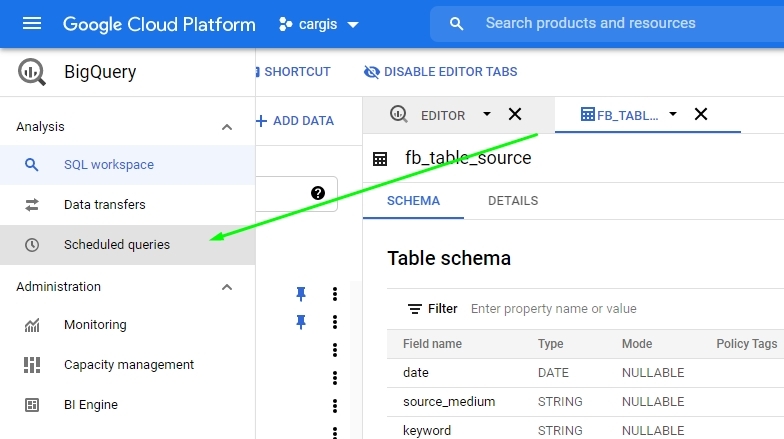Screen dimensions: 784x439
Task: Click the Filter lines icon
Action: coord(414,309)
